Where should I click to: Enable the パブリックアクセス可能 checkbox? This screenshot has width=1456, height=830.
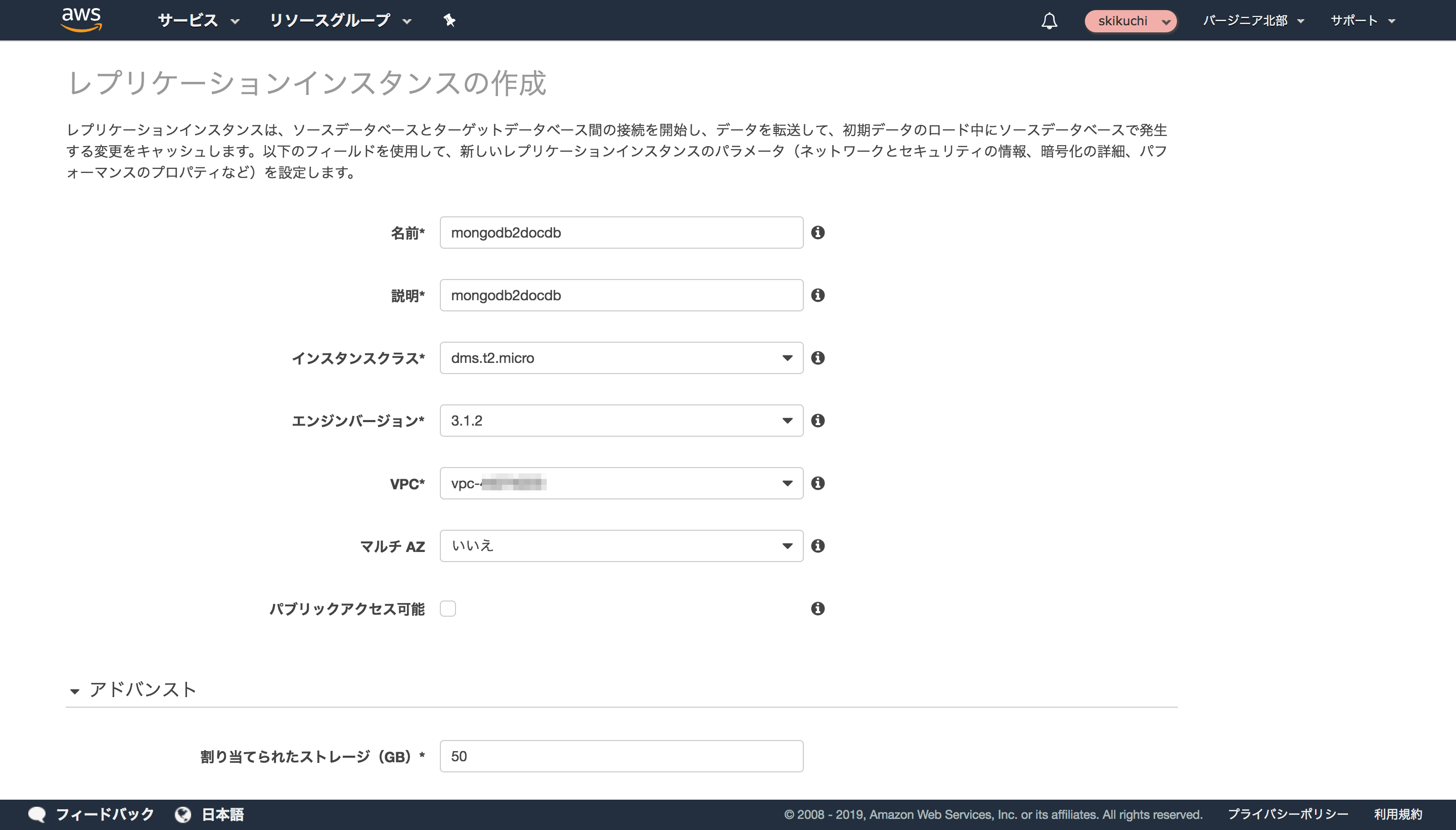point(448,608)
